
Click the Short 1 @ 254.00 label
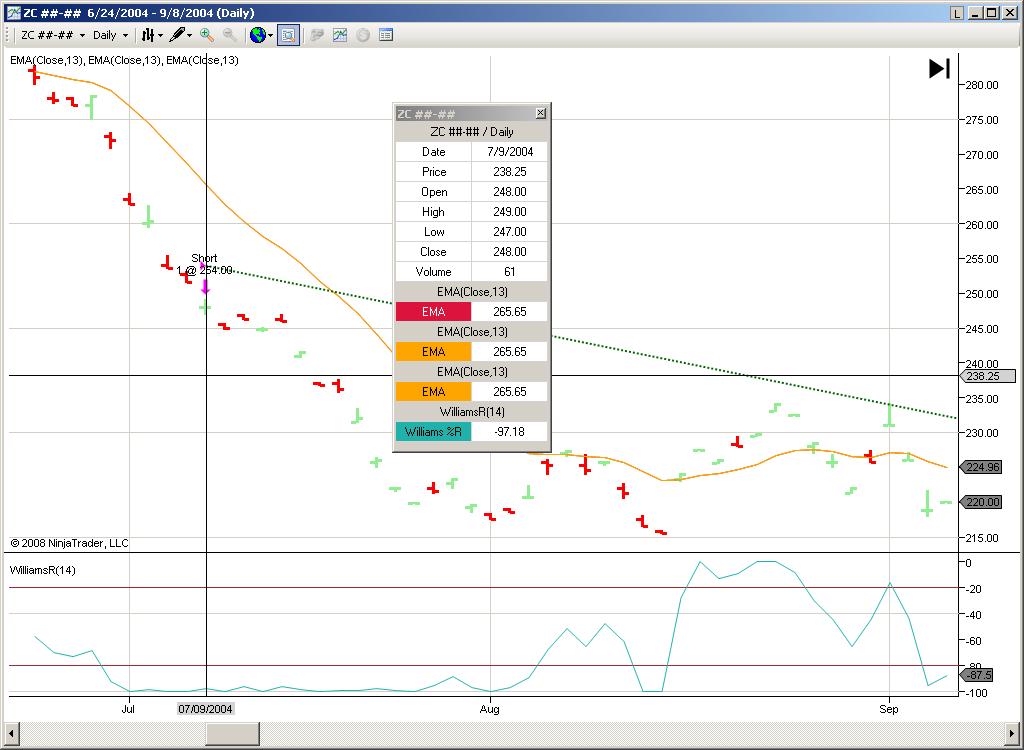coord(204,264)
